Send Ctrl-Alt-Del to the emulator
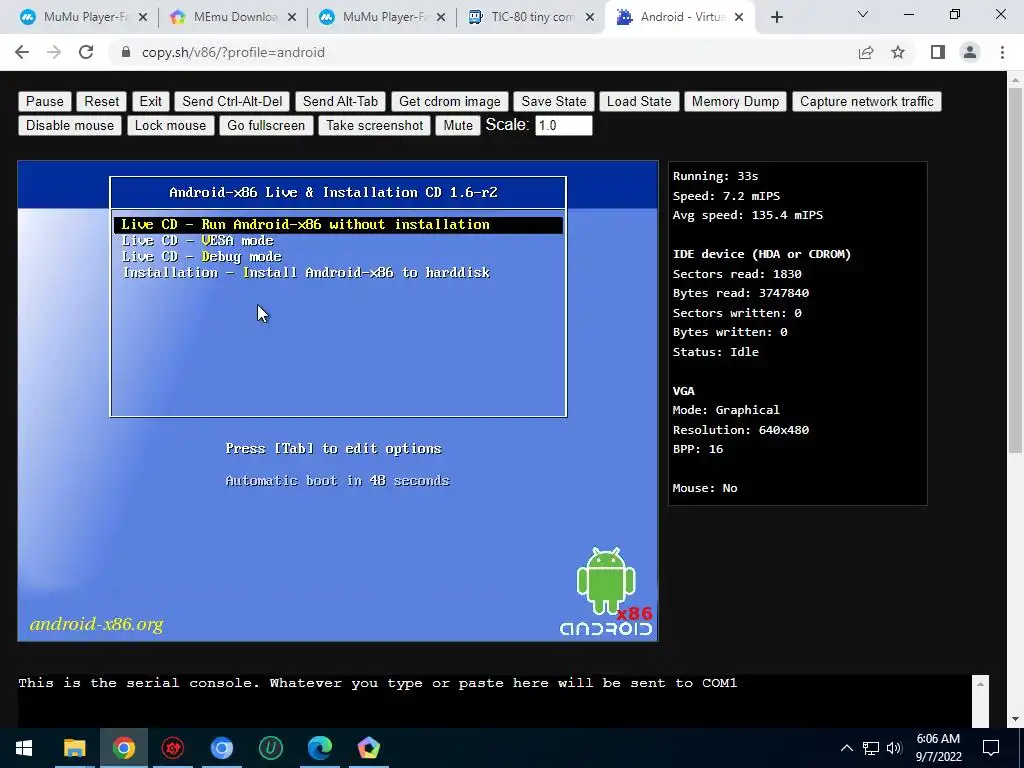Screen dimensions: 1024x768 pyautogui.click(x=232, y=101)
